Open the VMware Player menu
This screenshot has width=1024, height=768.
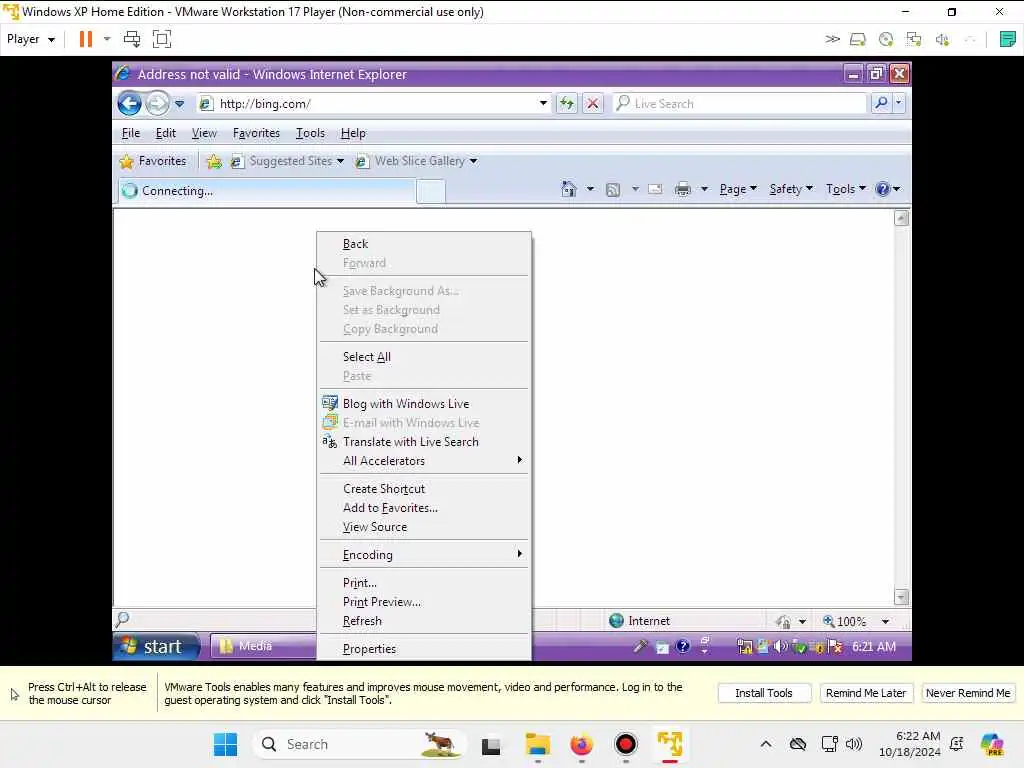coord(31,39)
